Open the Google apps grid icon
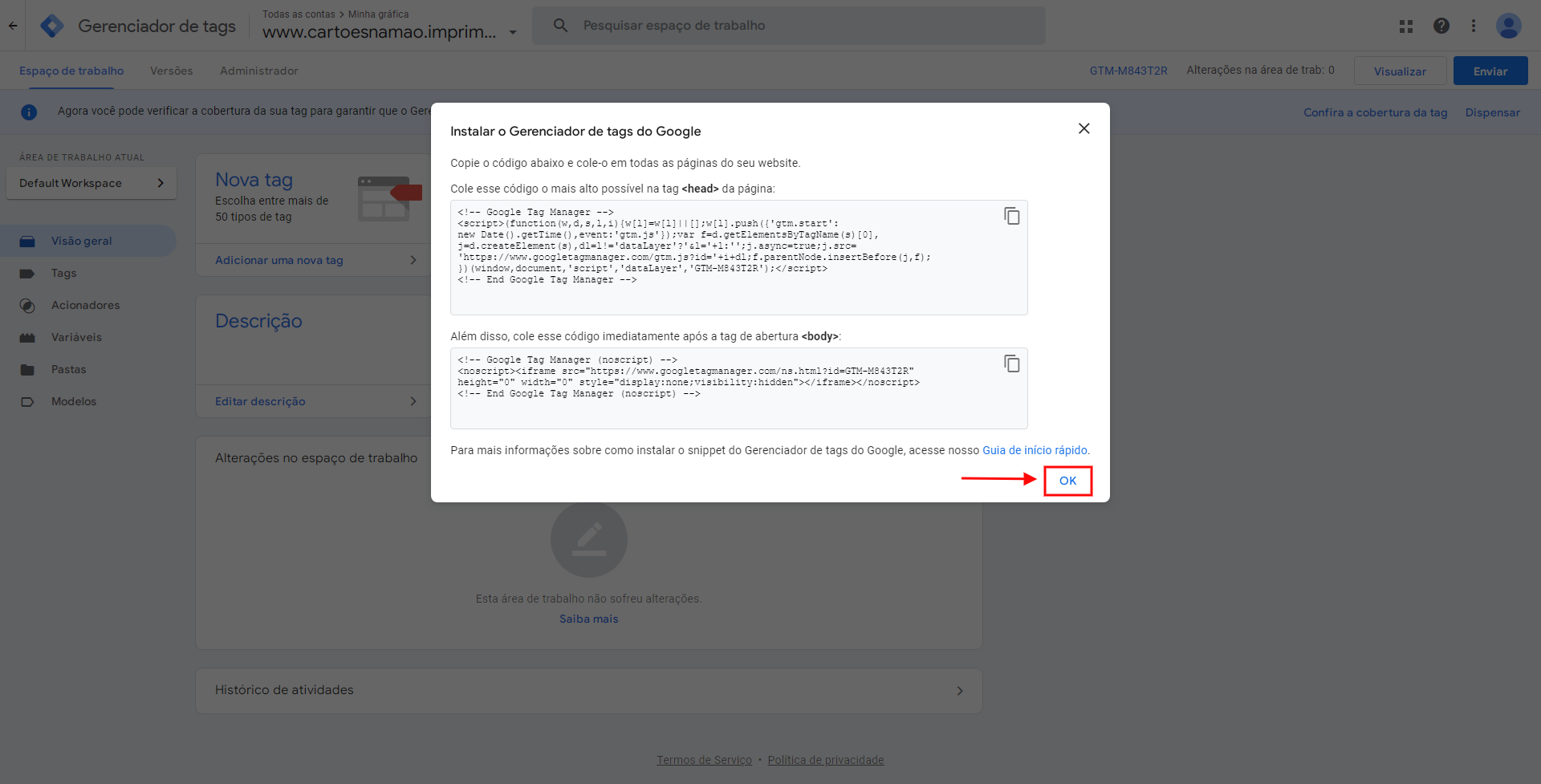The width and height of the screenshot is (1541, 784). (x=1406, y=26)
